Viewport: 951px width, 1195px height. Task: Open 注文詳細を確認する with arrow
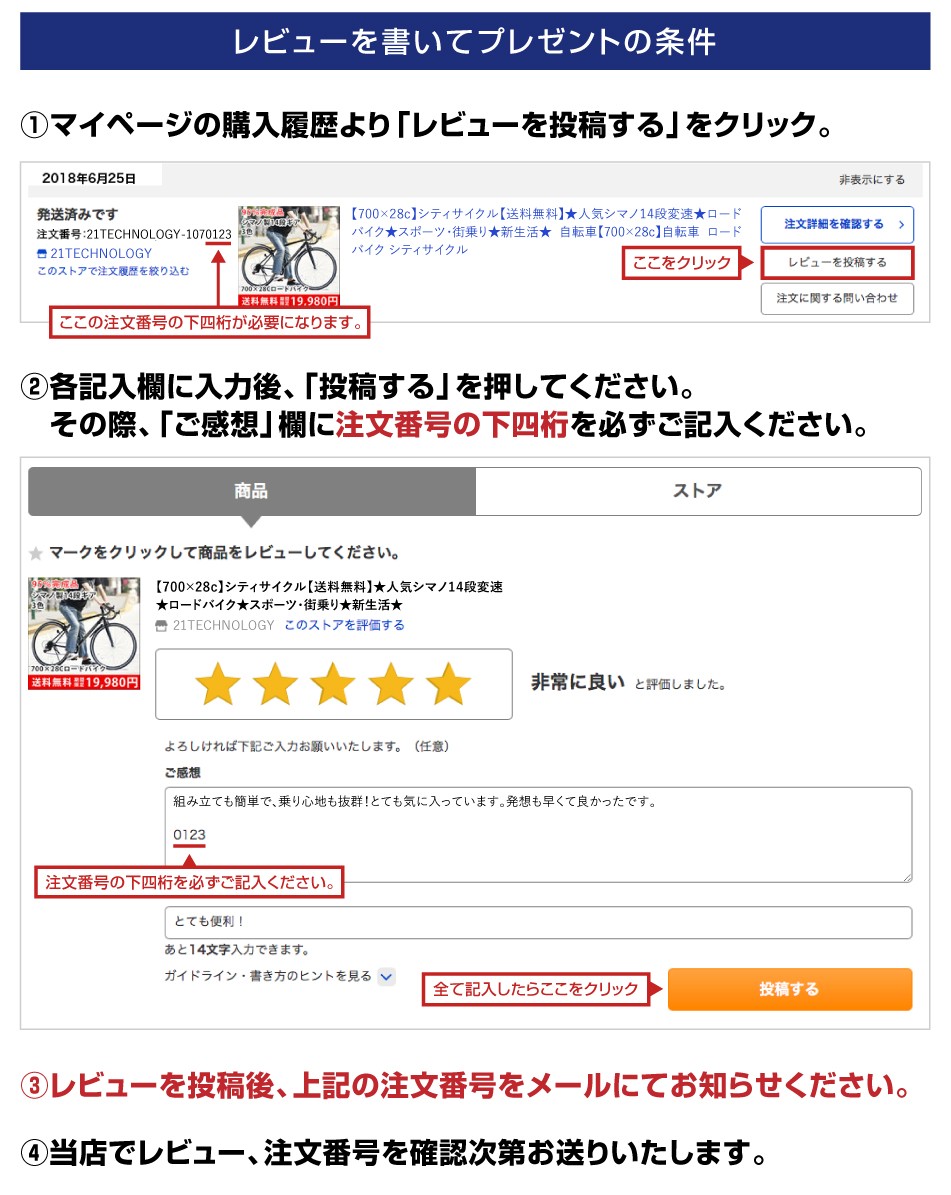click(x=837, y=224)
